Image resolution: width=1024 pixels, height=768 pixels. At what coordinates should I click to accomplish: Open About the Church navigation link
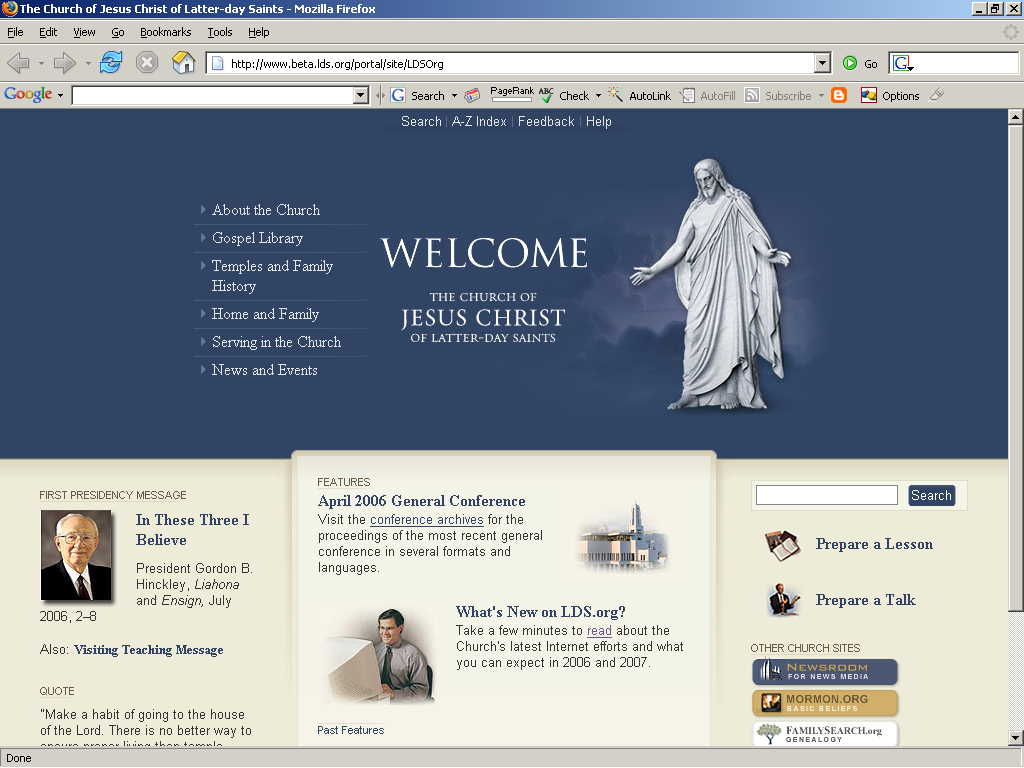click(266, 210)
